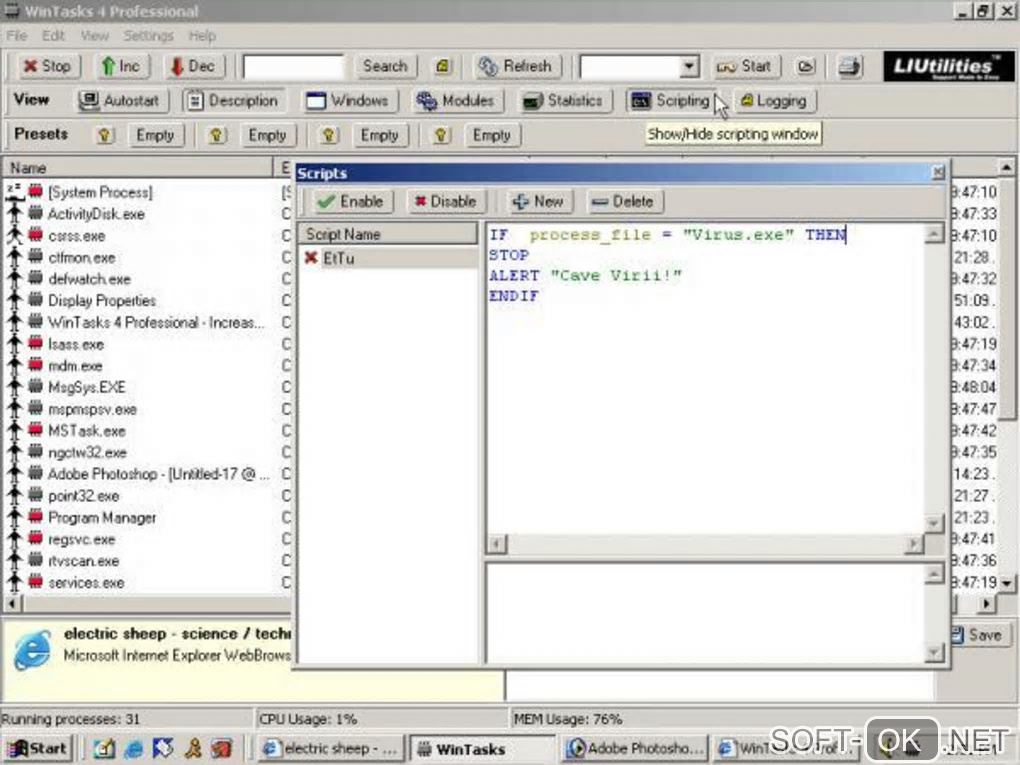The width and height of the screenshot is (1020, 765).
Task: Open the dropdown next to Start button
Action: pyautogui.click(x=689, y=67)
